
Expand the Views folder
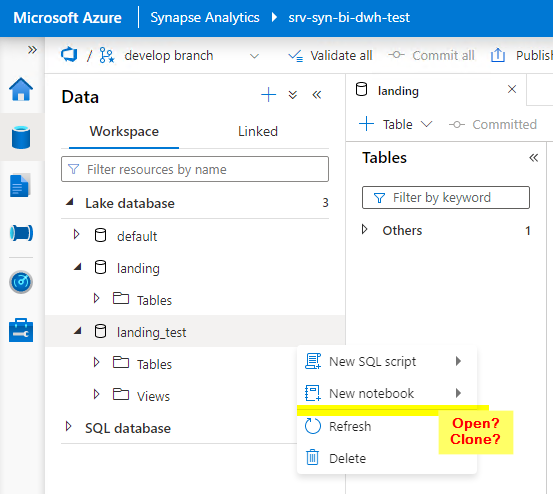pos(96,394)
